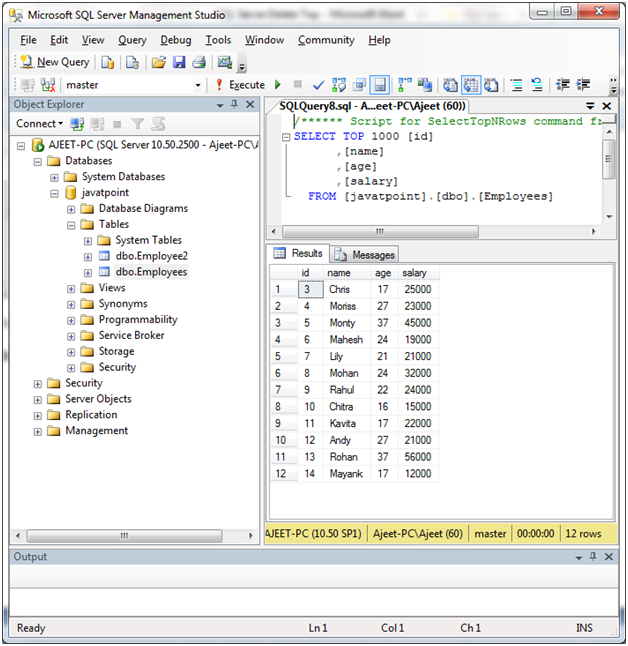The width and height of the screenshot is (628, 646).
Task: Switch to the Messages tab
Action: [x=364, y=255]
